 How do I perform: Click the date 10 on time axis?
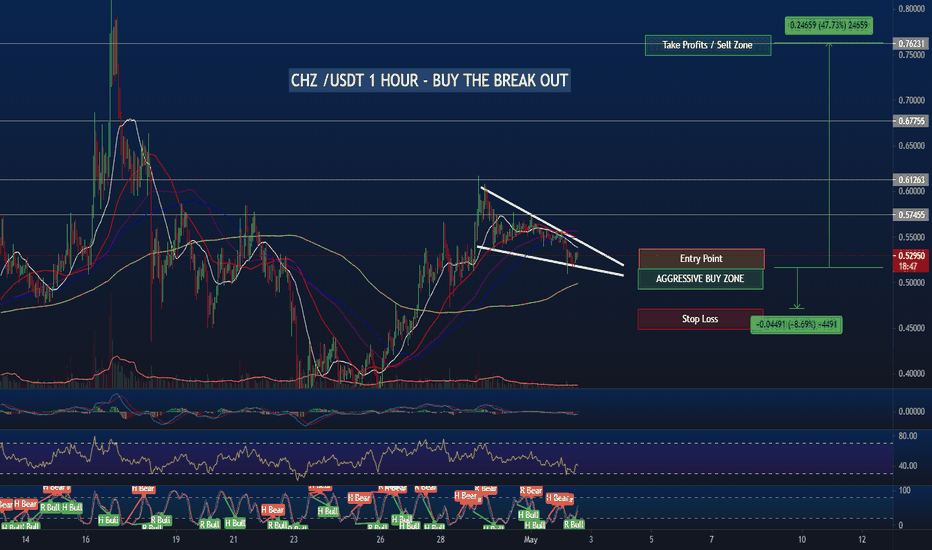(802, 540)
